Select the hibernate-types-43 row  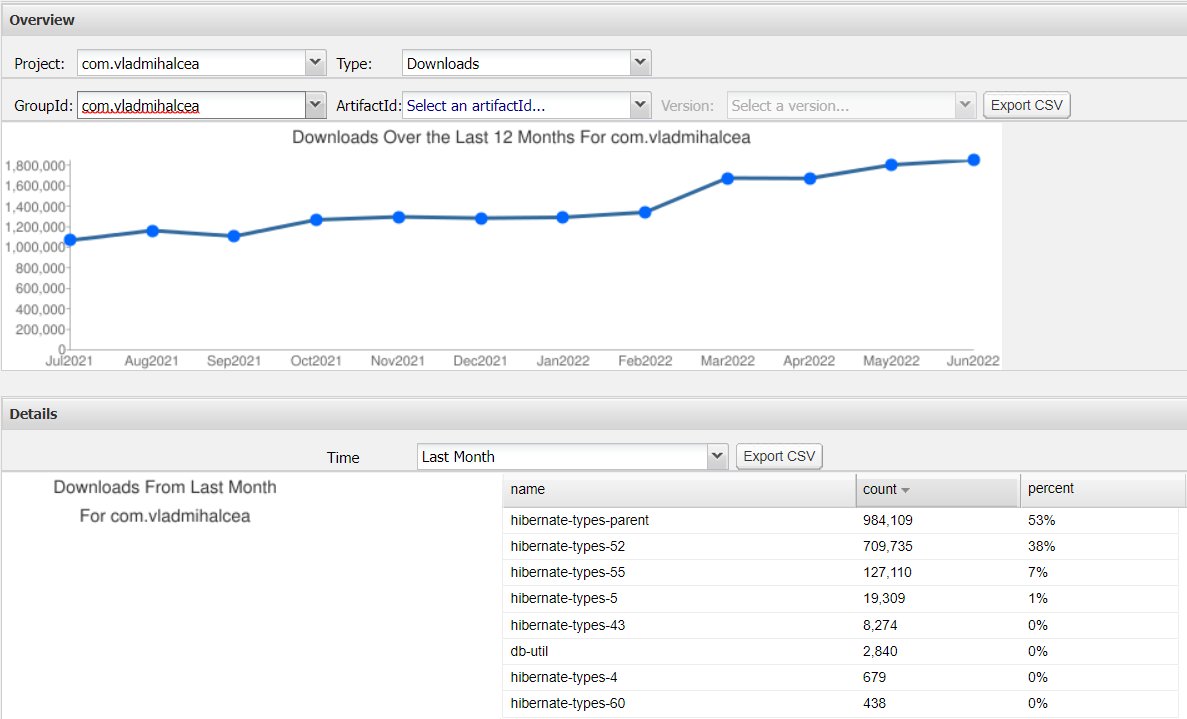click(840, 625)
